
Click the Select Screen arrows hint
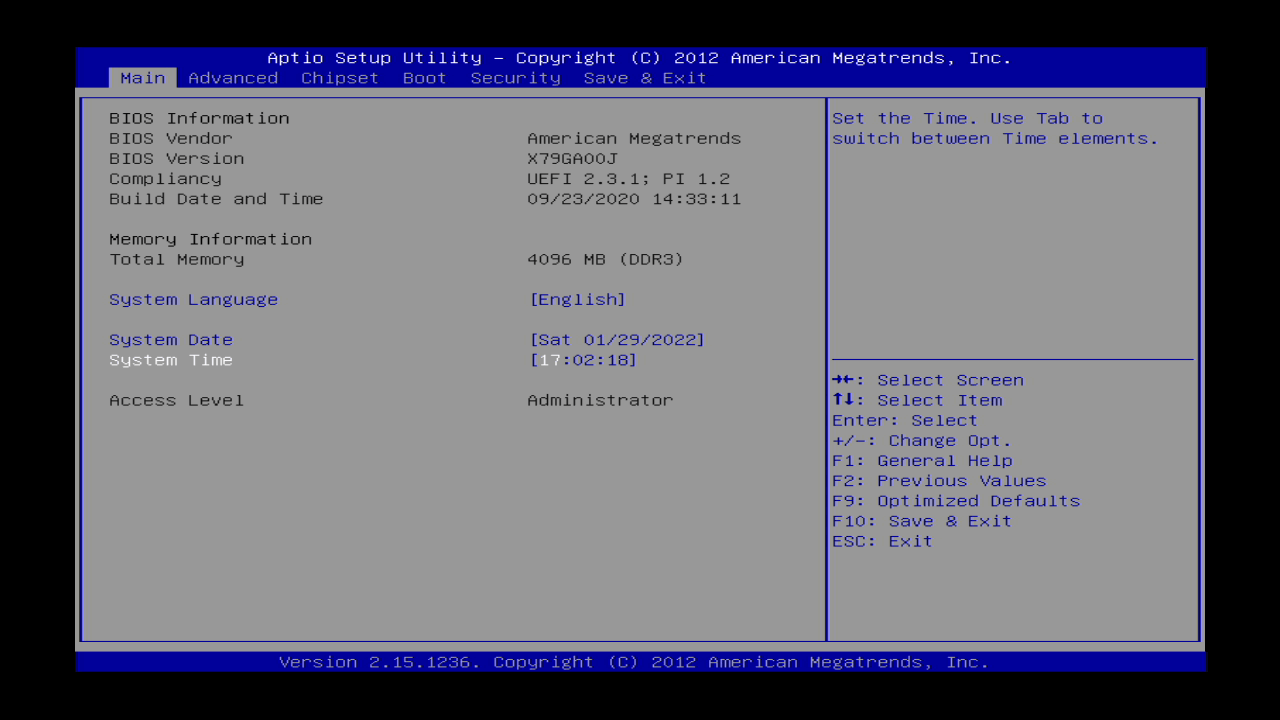point(928,380)
